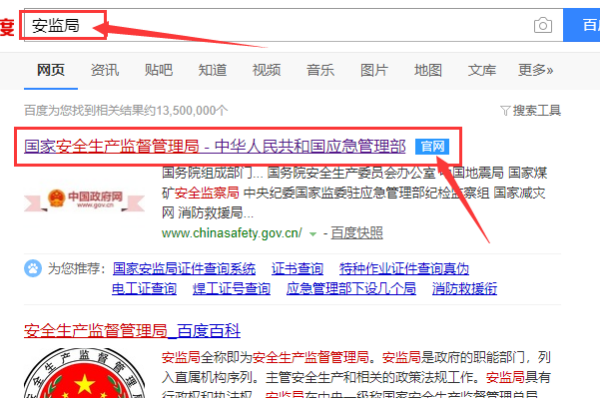Open the 图片 tab
The image size is (600, 398).
point(374,70)
